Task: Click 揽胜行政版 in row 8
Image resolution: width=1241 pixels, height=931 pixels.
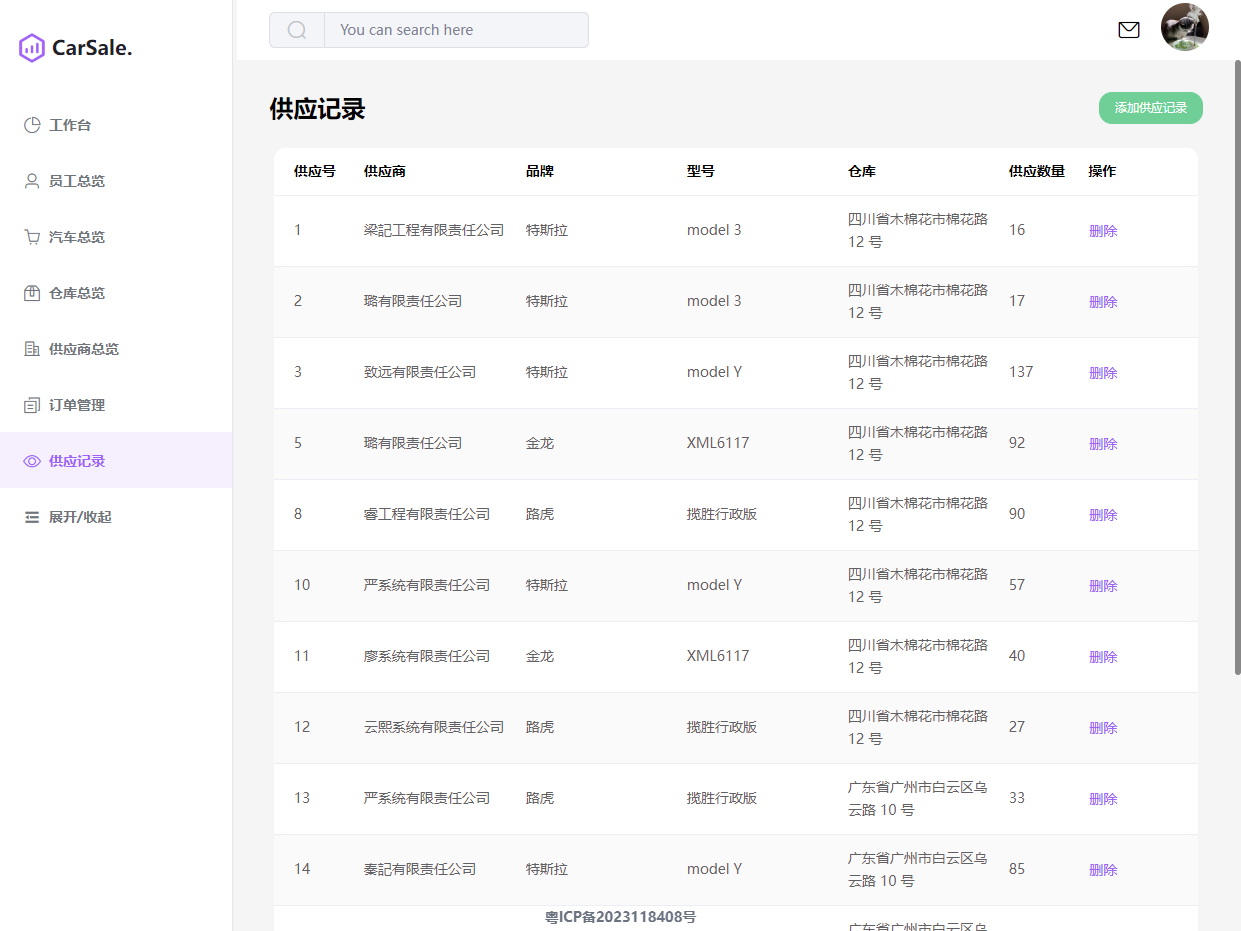Action: pos(722,514)
